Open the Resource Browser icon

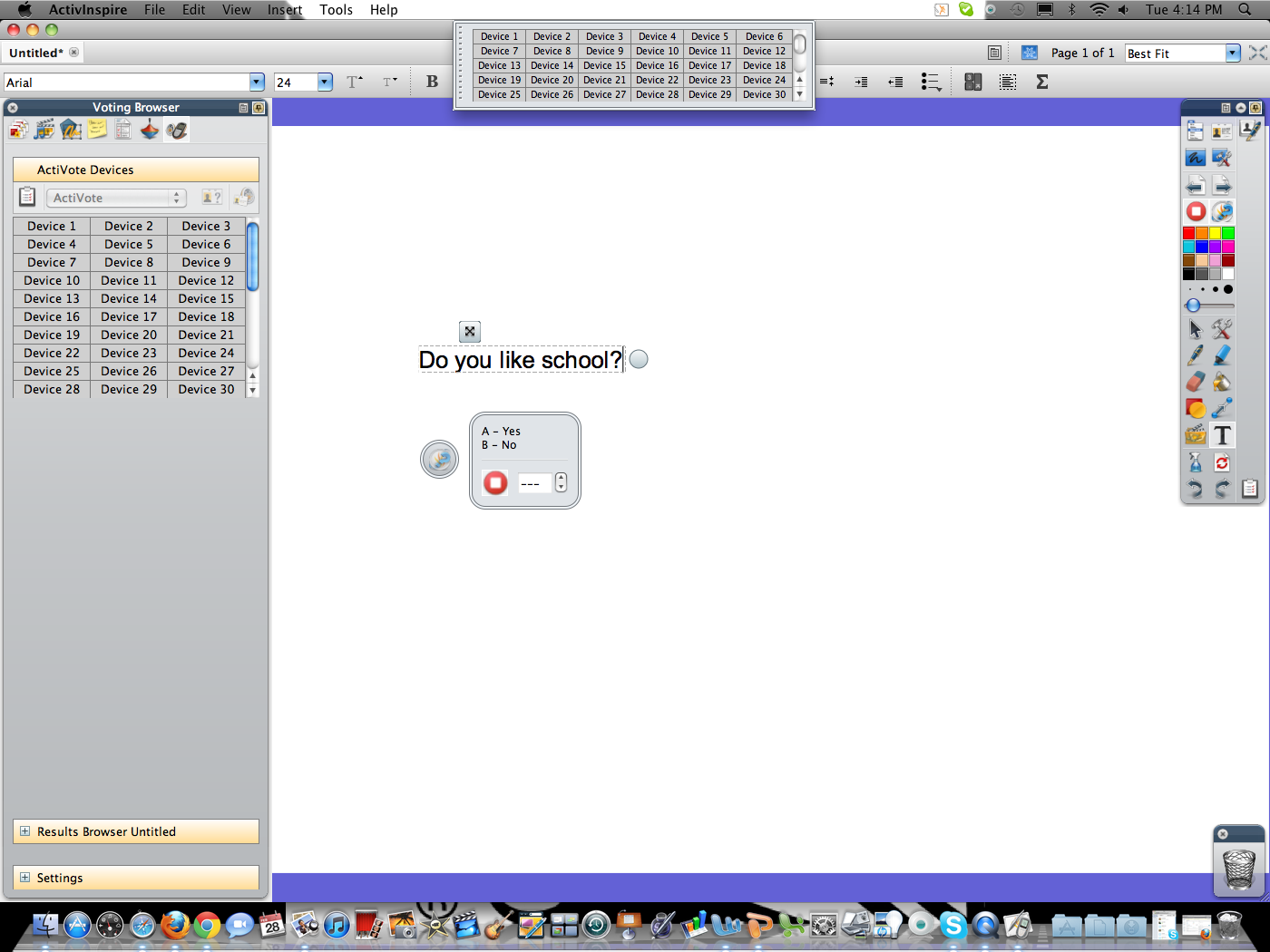pyautogui.click(x=44, y=130)
